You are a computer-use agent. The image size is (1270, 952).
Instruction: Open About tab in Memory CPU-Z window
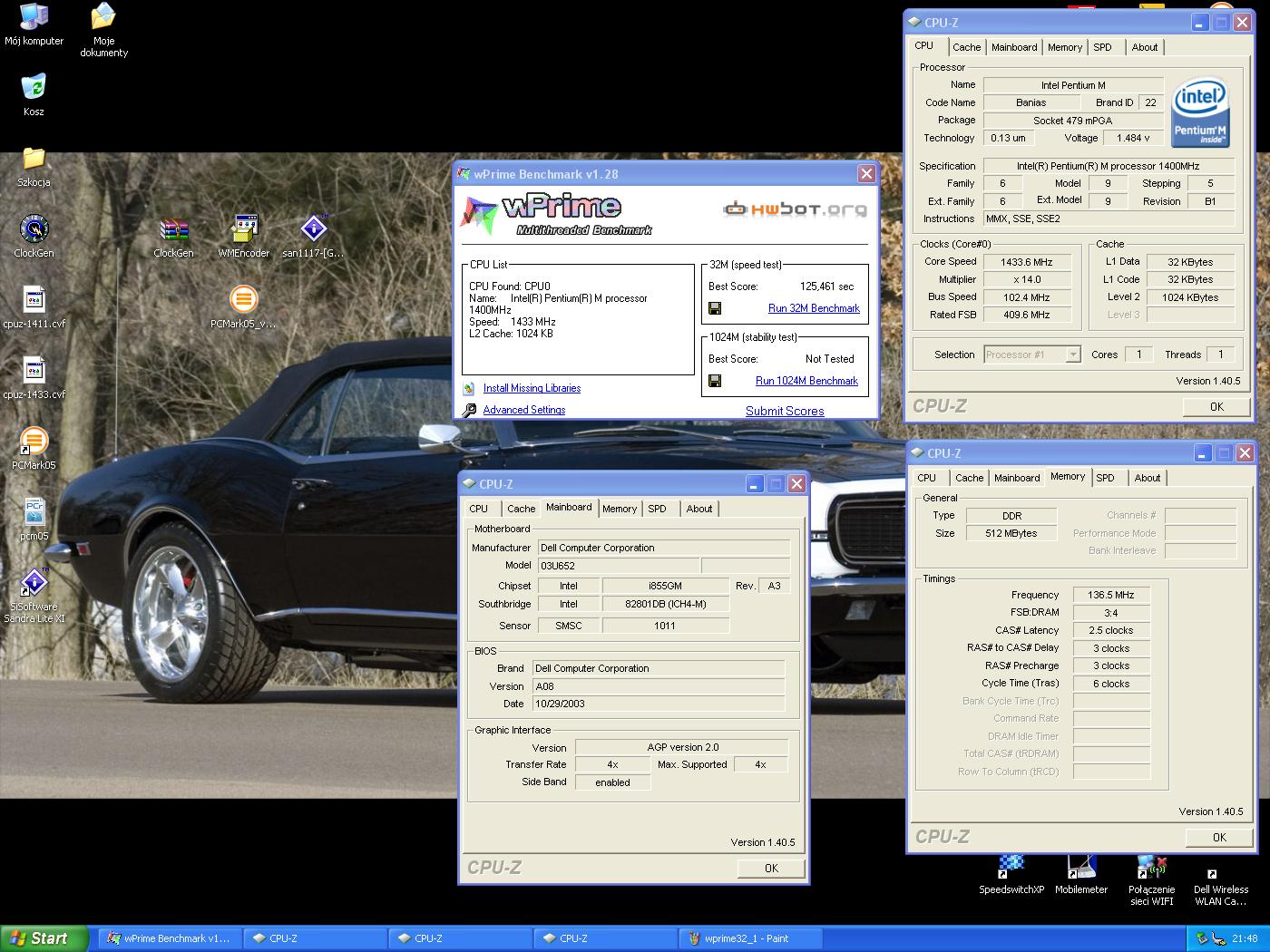click(x=1147, y=478)
